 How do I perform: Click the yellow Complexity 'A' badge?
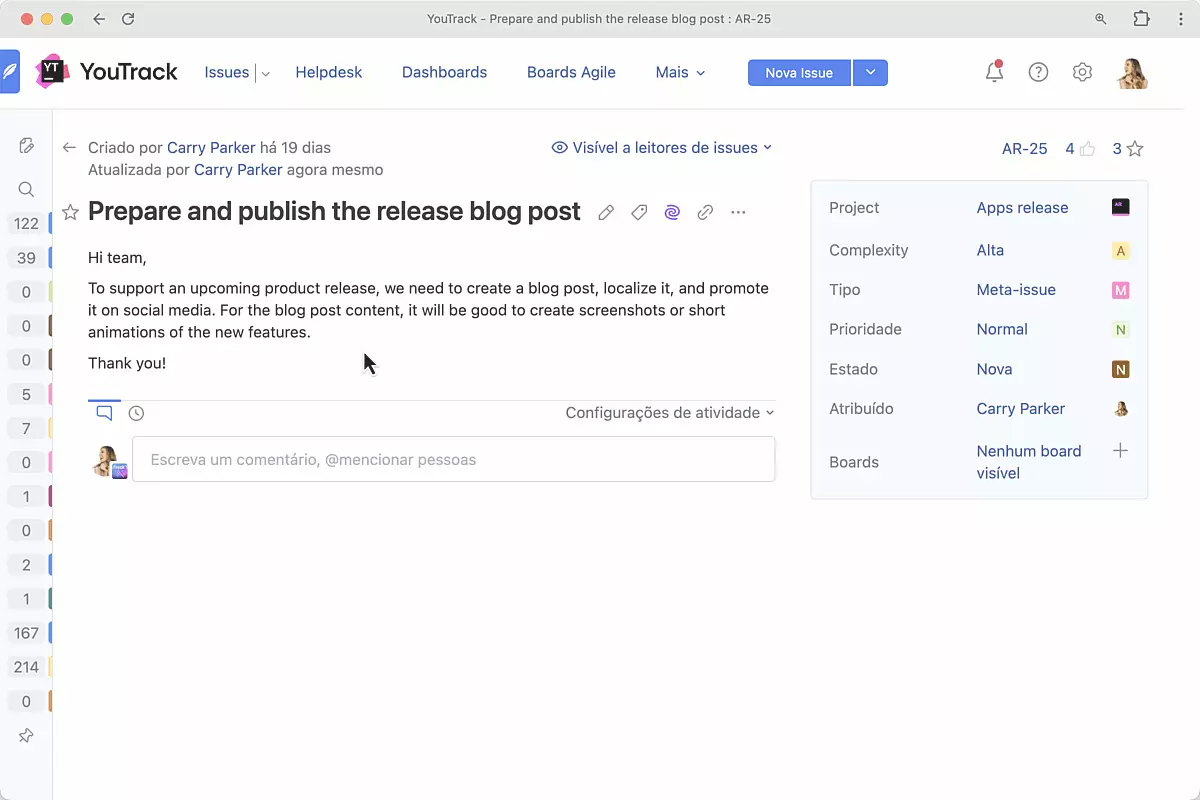[1120, 251]
